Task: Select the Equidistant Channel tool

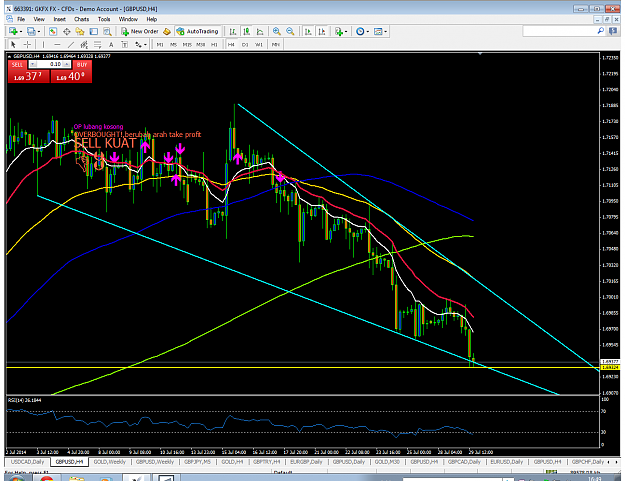Action: click(x=84, y=45)
